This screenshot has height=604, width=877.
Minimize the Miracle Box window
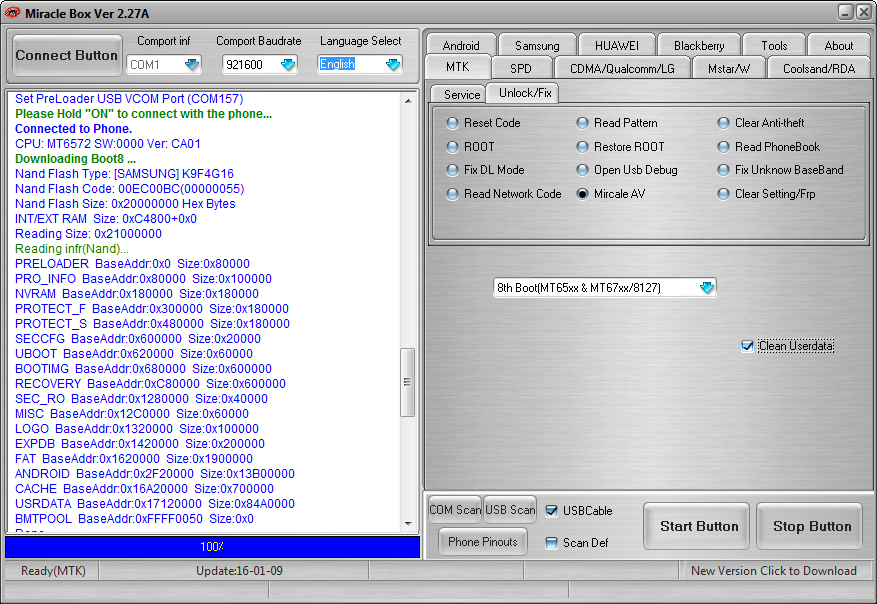coord(846,12)
